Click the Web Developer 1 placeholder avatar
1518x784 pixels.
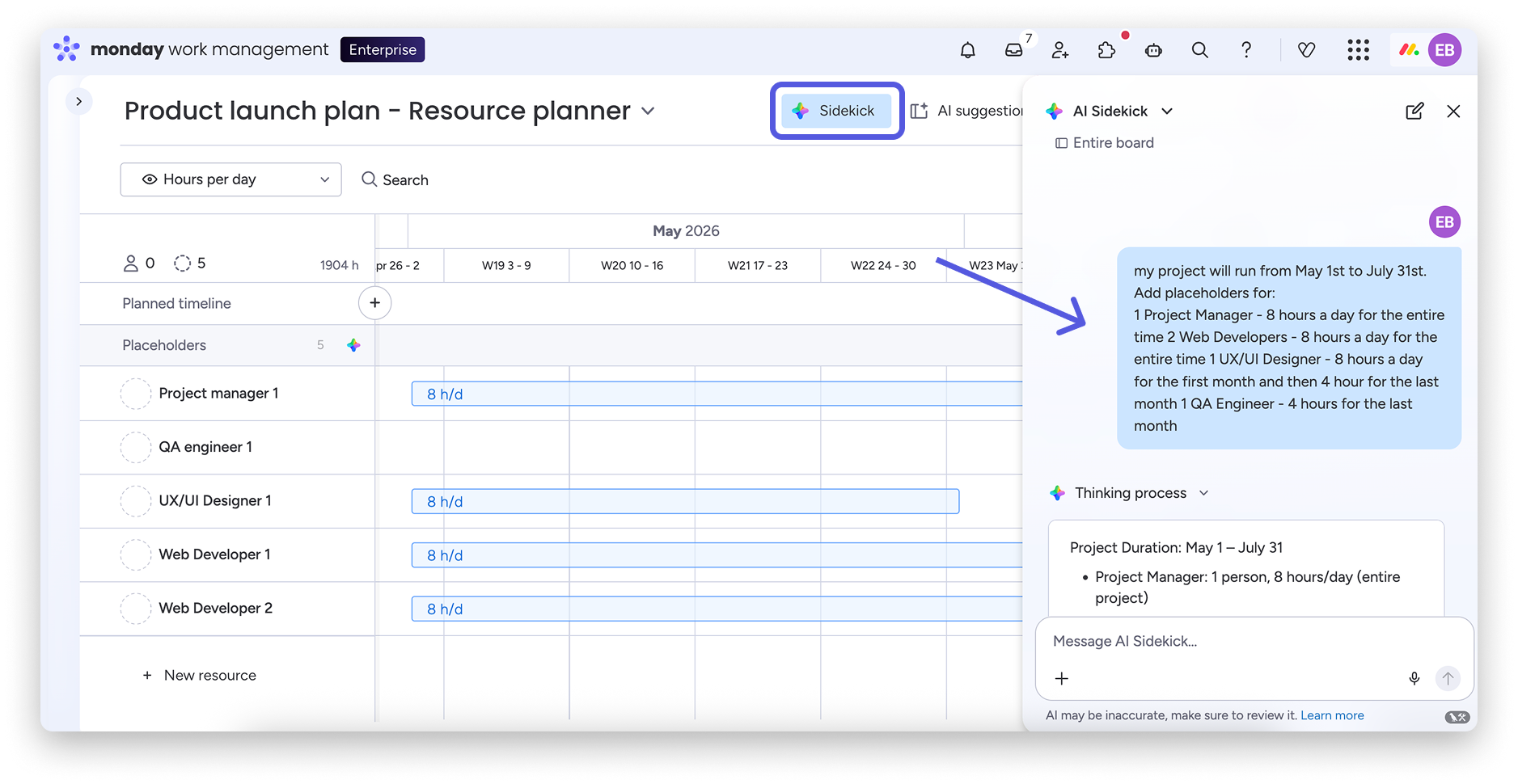[x=136, y=554]
